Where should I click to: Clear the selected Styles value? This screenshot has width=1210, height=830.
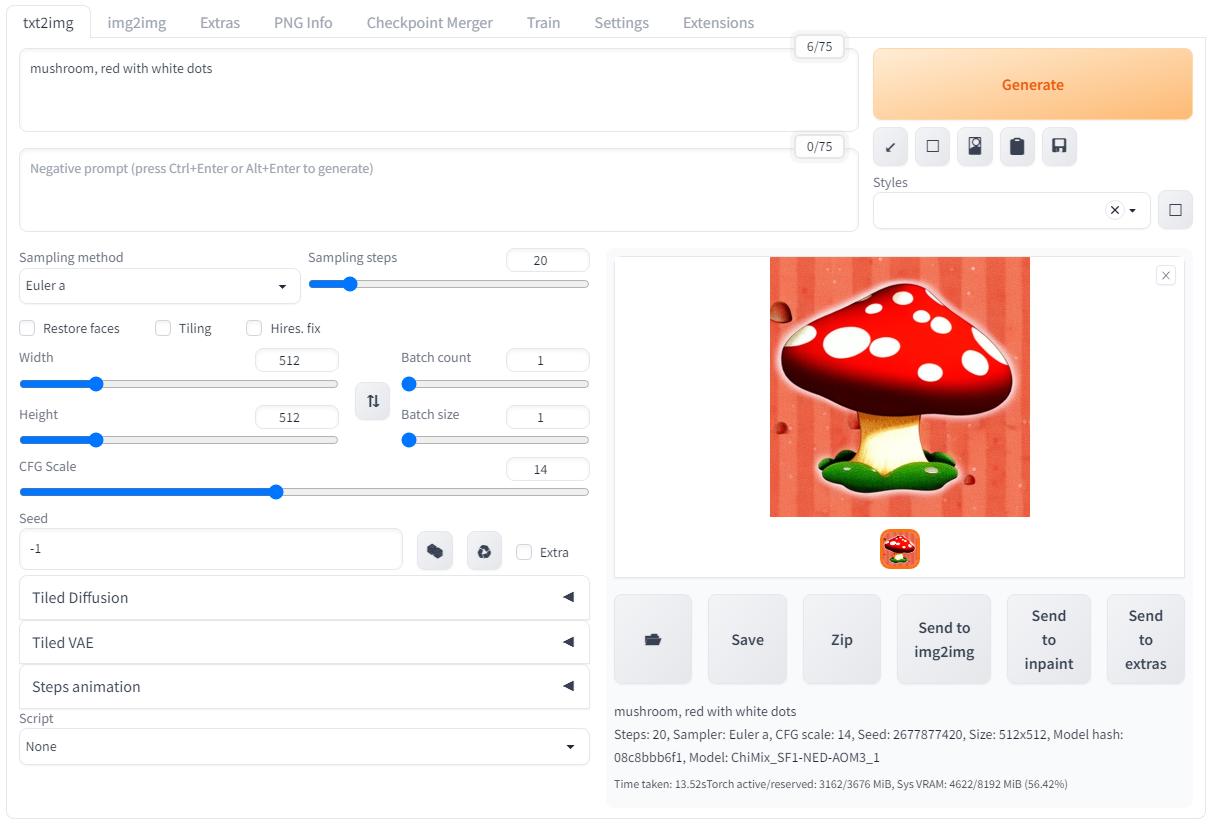coord(1114,210)
